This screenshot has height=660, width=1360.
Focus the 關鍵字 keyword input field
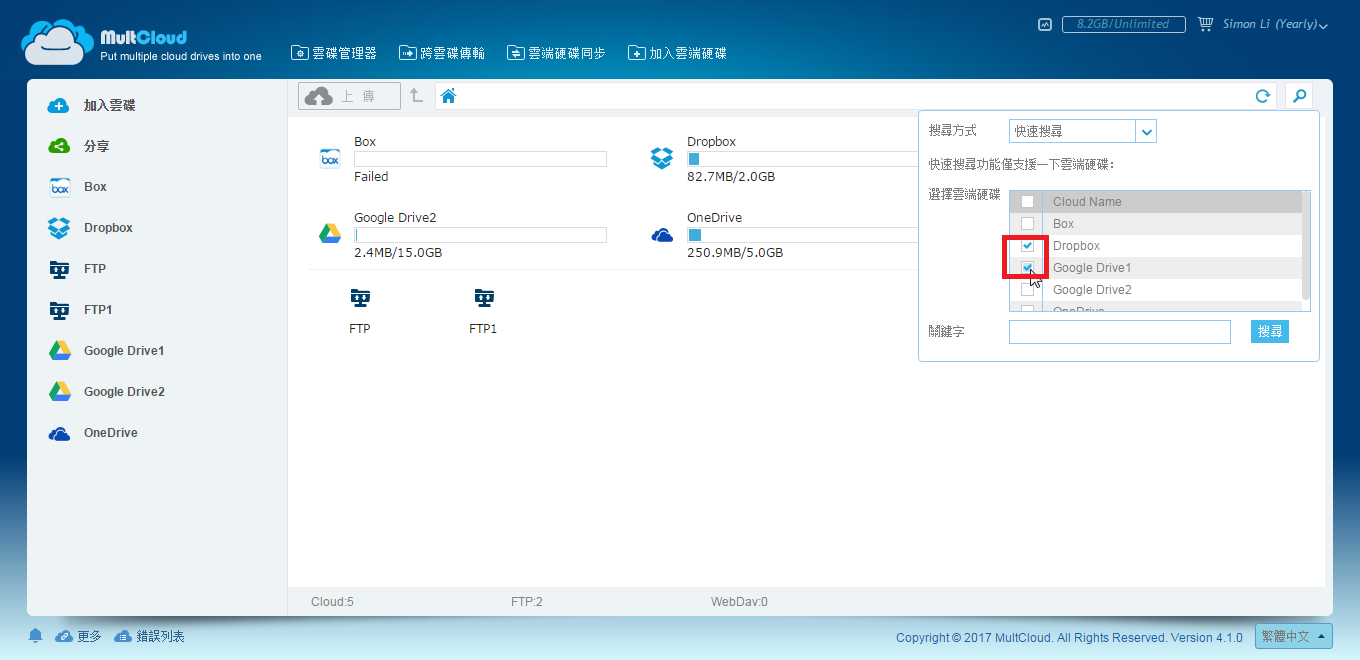[1120, 332]
